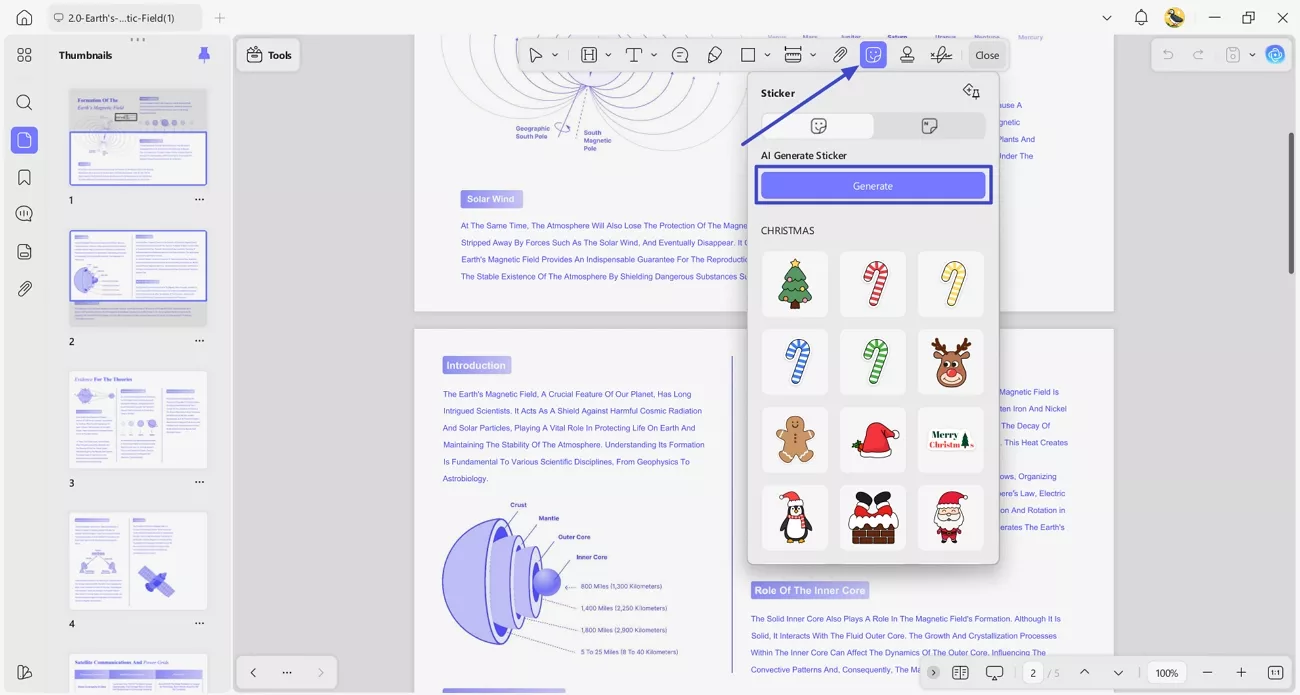Select the text highlight markup tool
The height and width of the screenshot is (695, 1300).
coord(589,55)
